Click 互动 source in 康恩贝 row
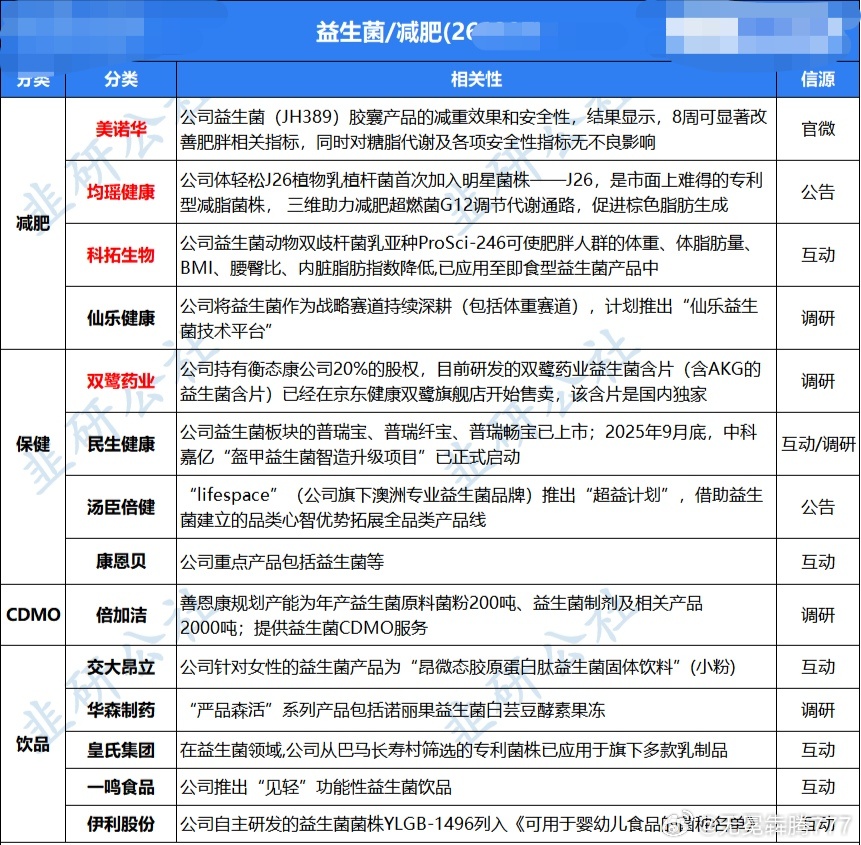The image size is (861, 845). point(818,561)
